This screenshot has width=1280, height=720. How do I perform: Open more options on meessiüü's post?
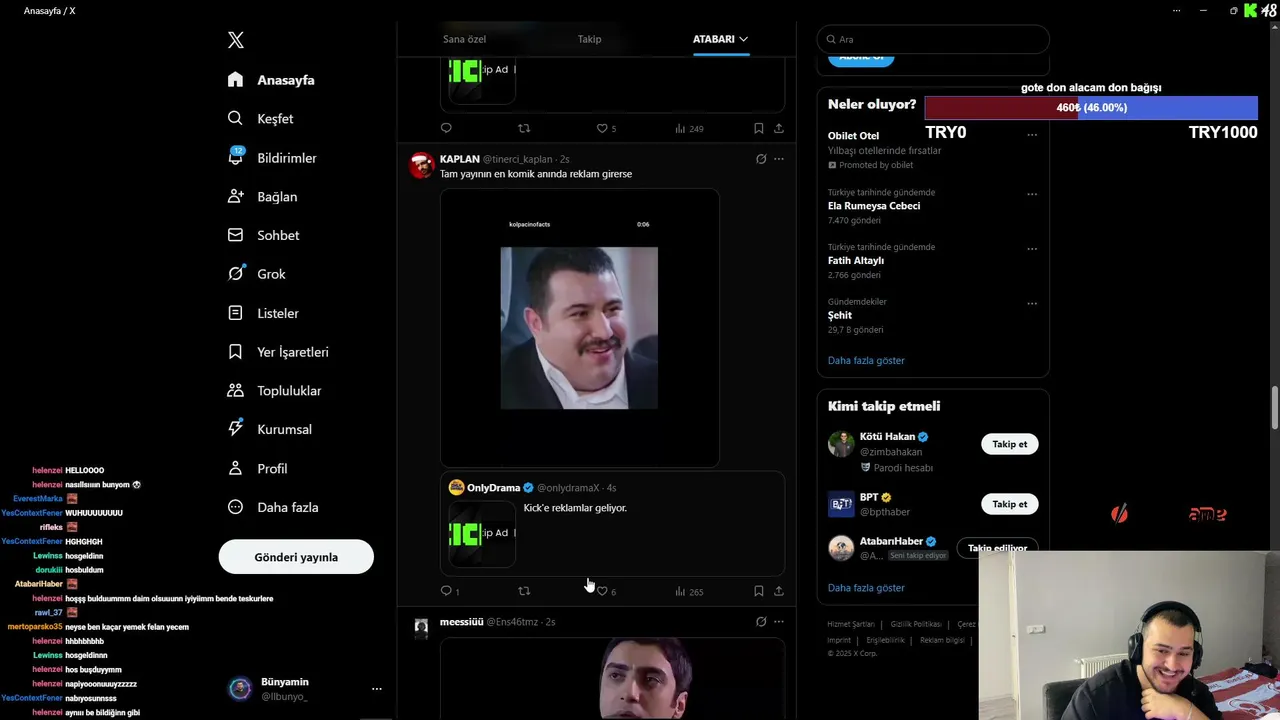pyautogui.click(x=779, y=622)
